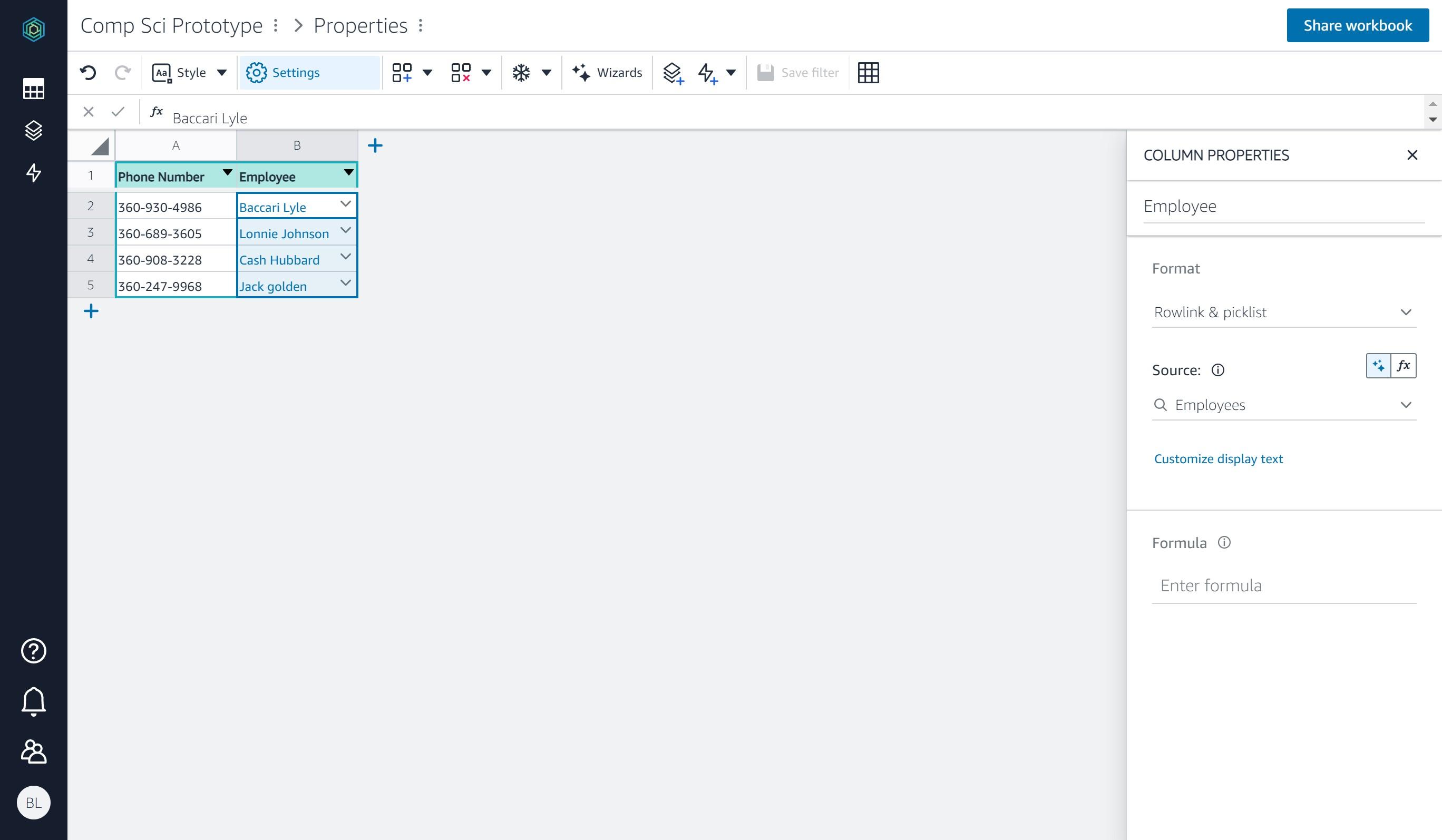Viewport: 1442px width, 840px height.
Task: Open the Employee column filter arrow
Action: click(x=349, y=173)
